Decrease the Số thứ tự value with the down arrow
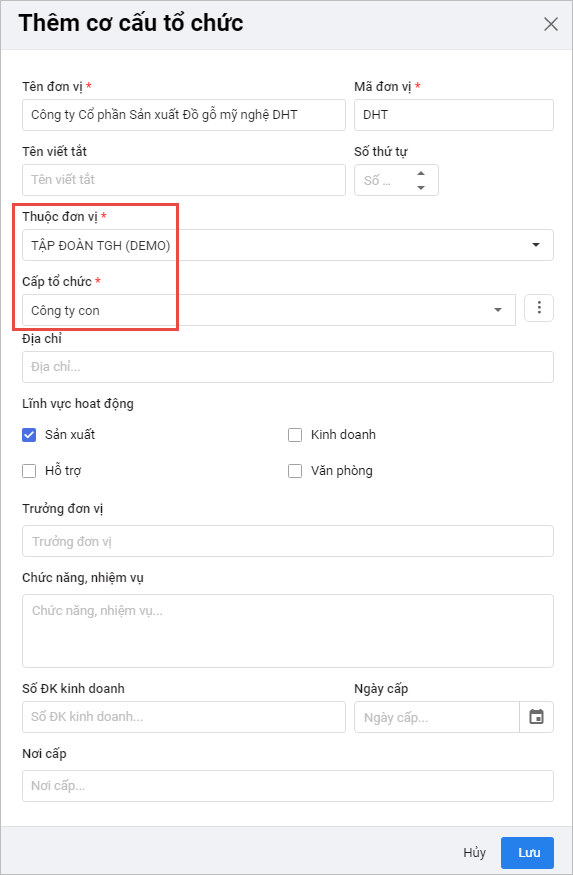This screenshot has width=573, height=875. click(421, 188)
